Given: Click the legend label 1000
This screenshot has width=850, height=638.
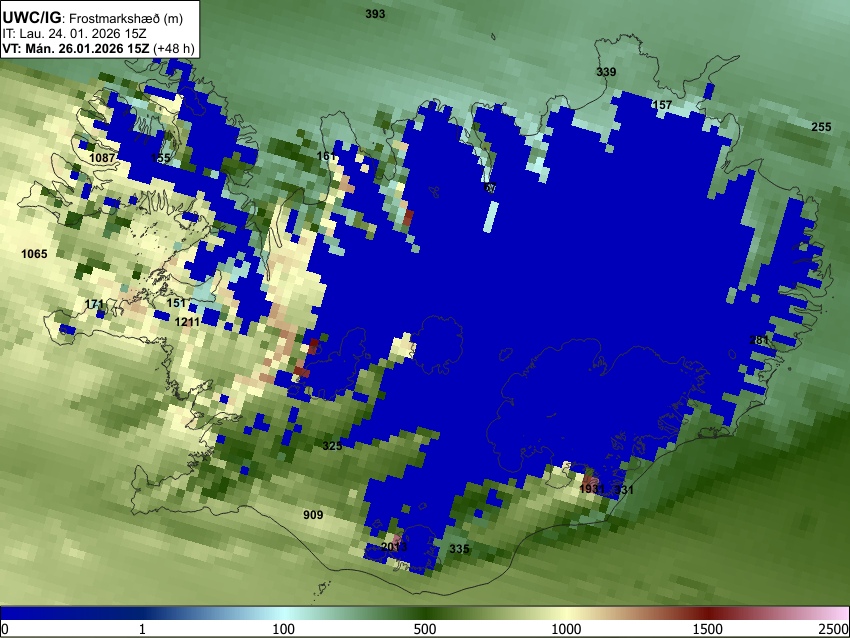Looking at the screenshot, I should 566,629.
